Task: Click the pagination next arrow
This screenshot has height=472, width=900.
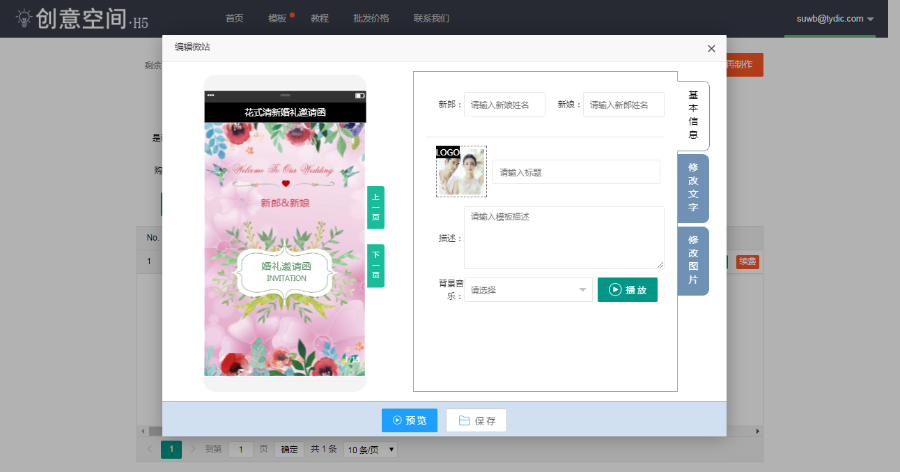Action: point(193,449)
